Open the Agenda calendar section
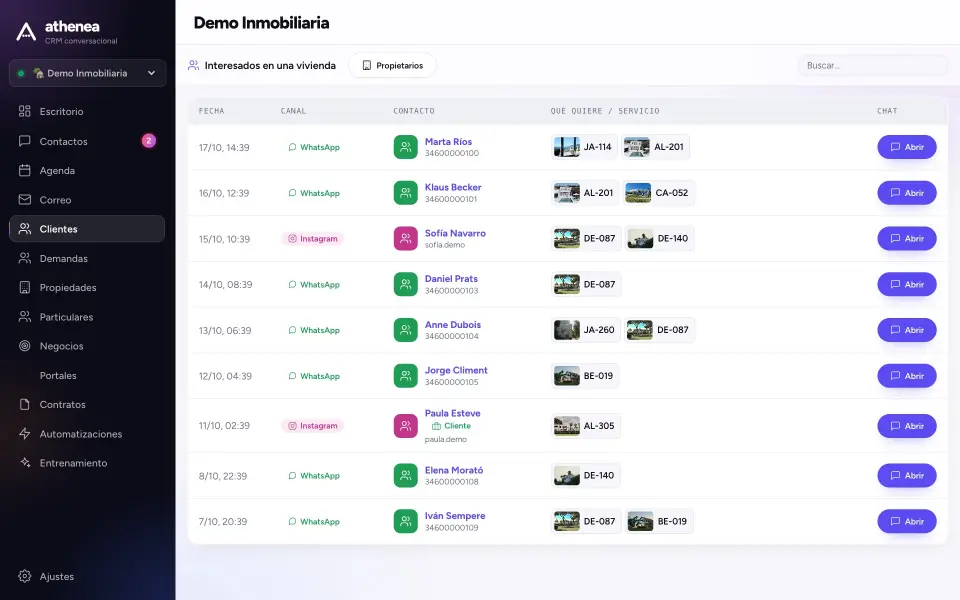Screen dimensions: 960x600 [57, 171]
